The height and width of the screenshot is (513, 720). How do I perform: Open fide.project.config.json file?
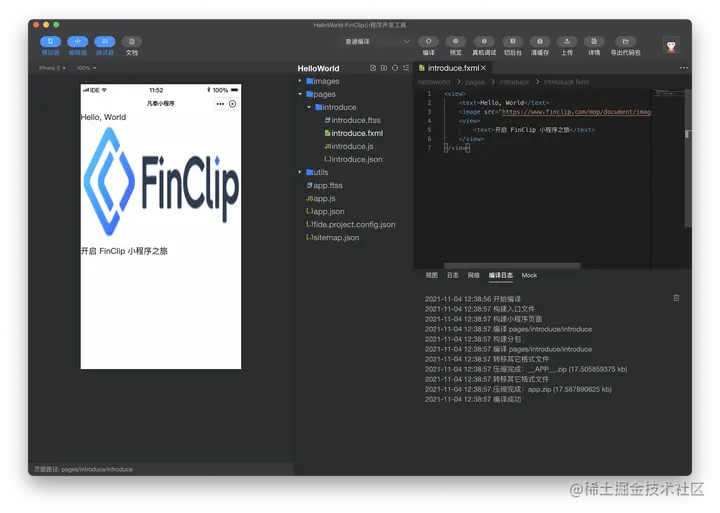[x=351, y=225]
